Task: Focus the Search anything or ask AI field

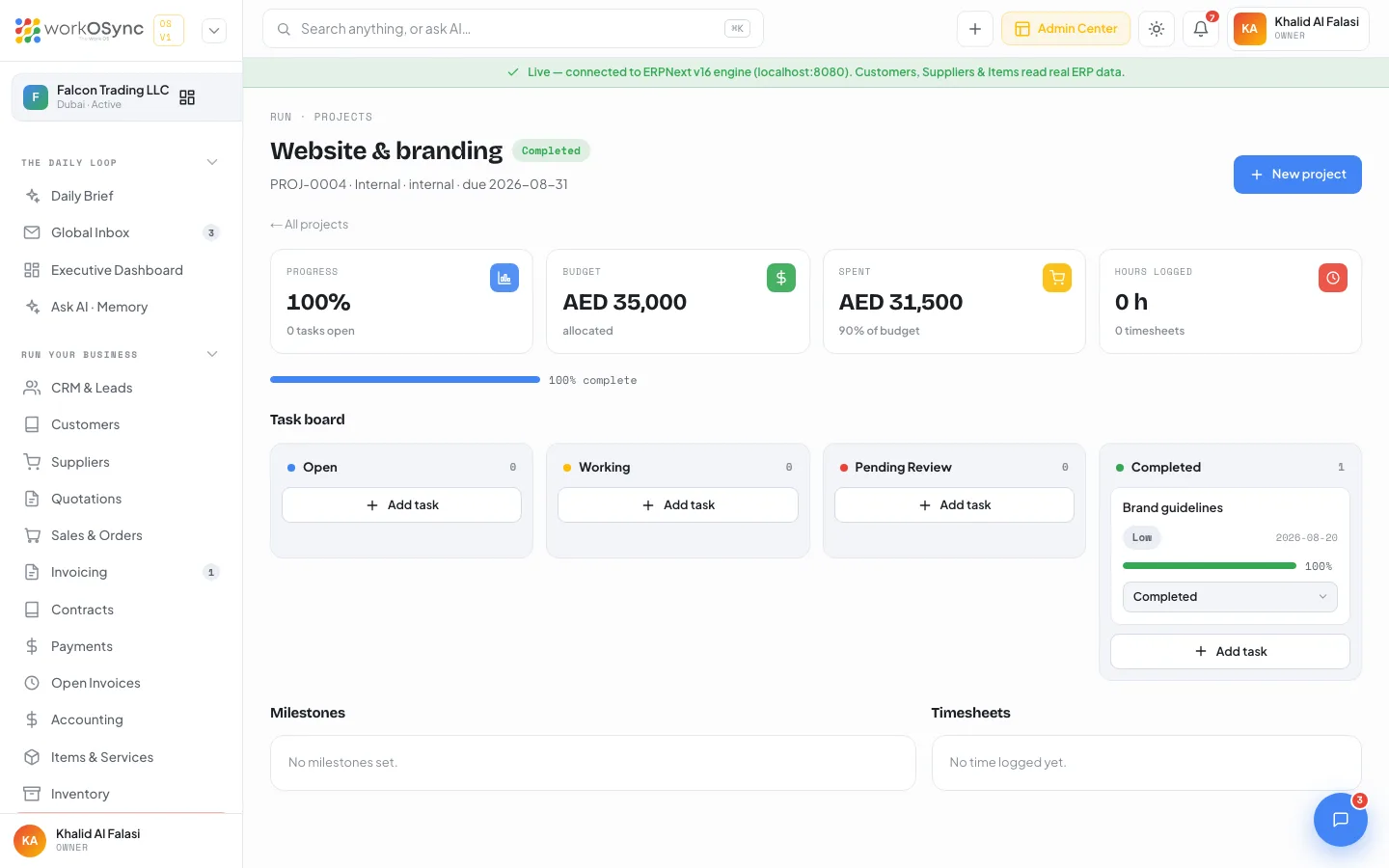Action: tap(512, 29)
